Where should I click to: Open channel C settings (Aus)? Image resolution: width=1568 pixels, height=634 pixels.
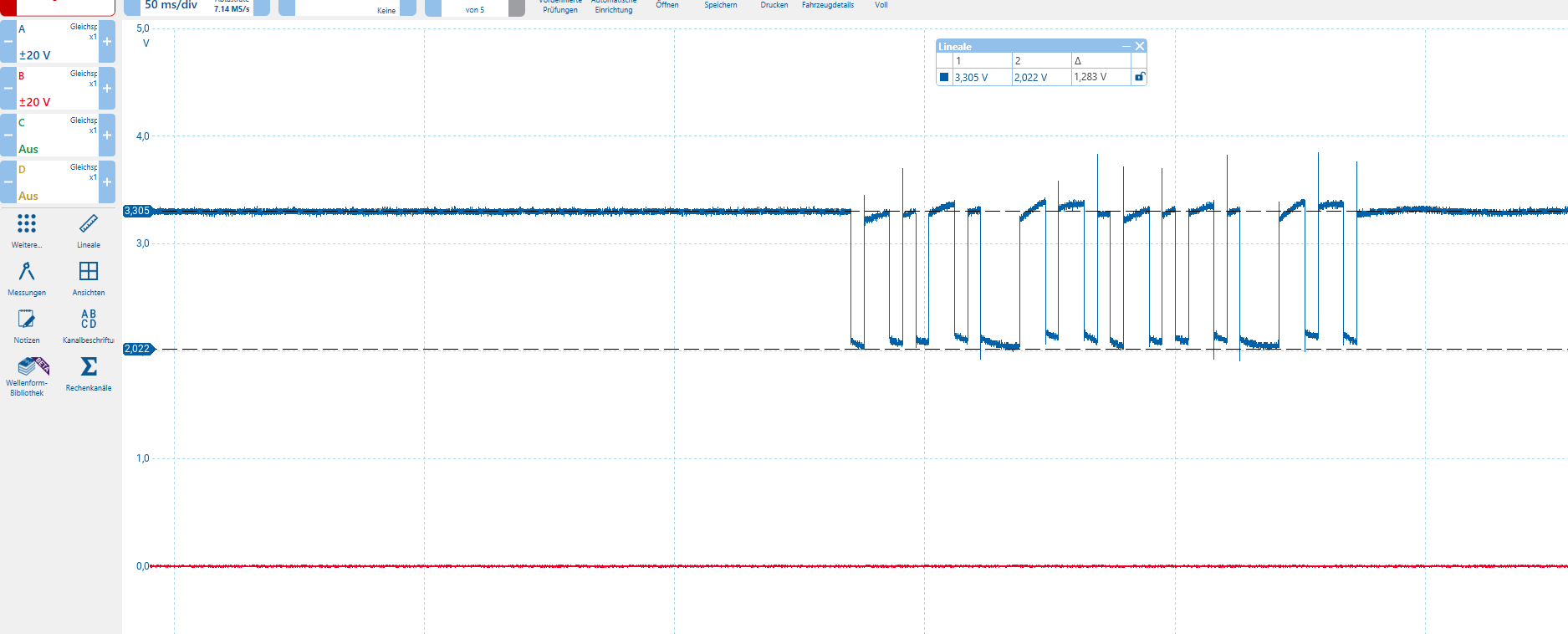pyautogui.click(x=57, y=135)
